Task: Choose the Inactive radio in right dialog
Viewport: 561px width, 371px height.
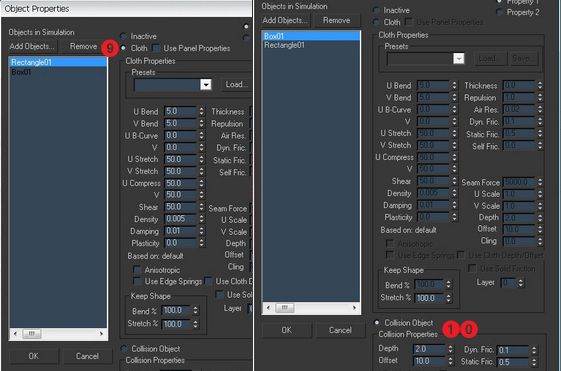Action: [376, 10]
